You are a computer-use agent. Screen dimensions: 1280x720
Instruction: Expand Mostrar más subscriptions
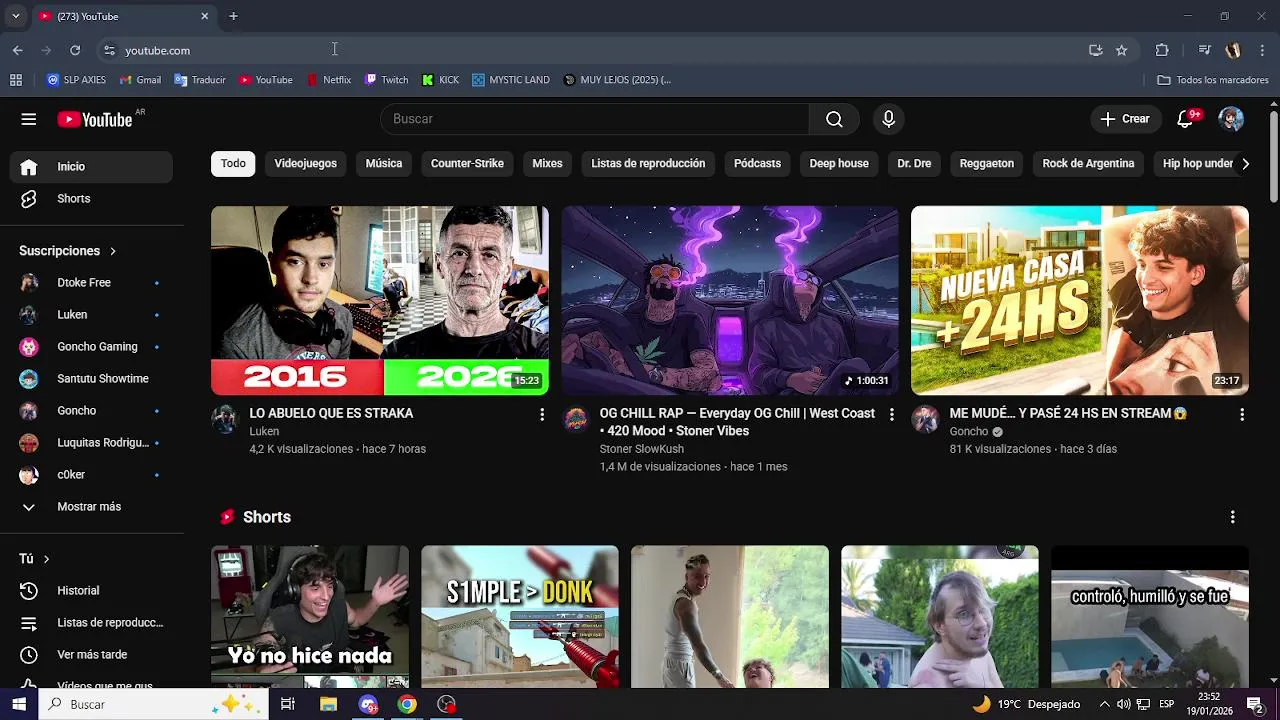click(x=91, y=507)
